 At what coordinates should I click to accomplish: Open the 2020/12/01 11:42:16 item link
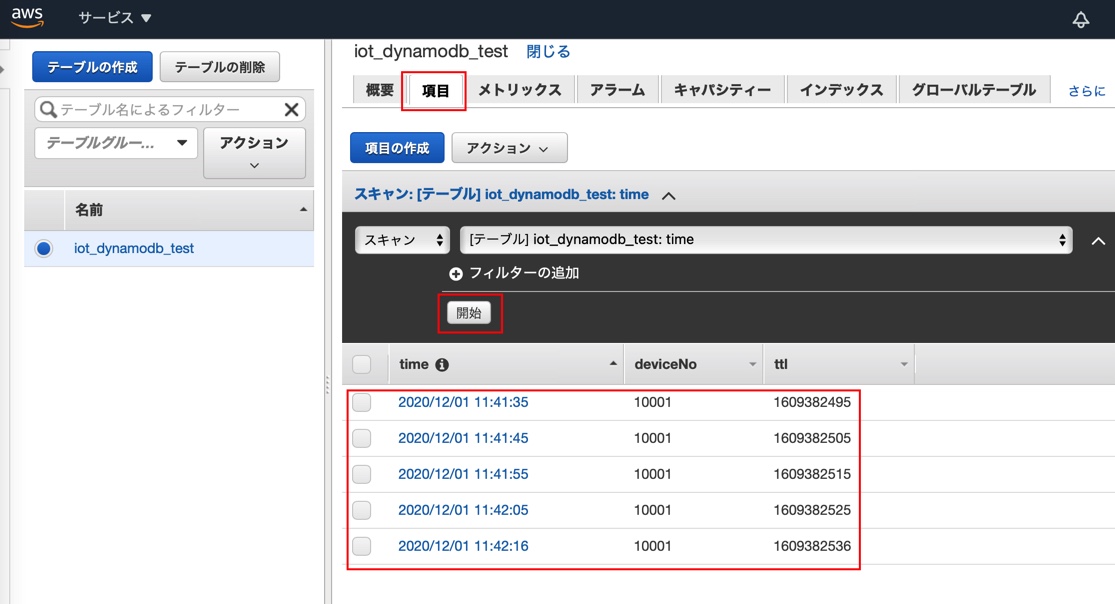pyautogui.click(x=463, y=546)
